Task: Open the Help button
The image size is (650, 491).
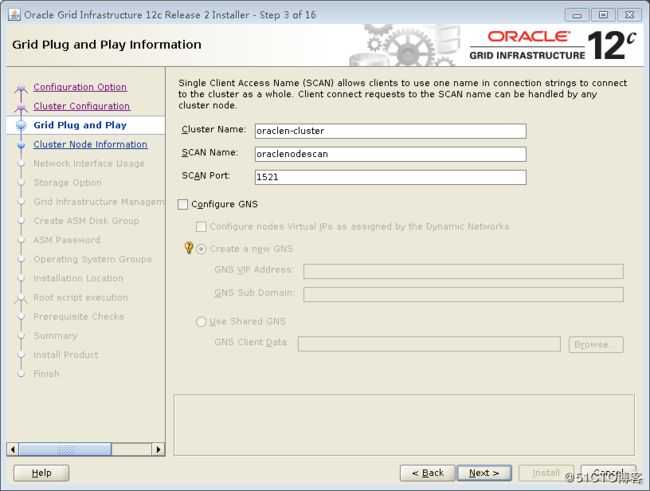Action: [x=41, y=473]
